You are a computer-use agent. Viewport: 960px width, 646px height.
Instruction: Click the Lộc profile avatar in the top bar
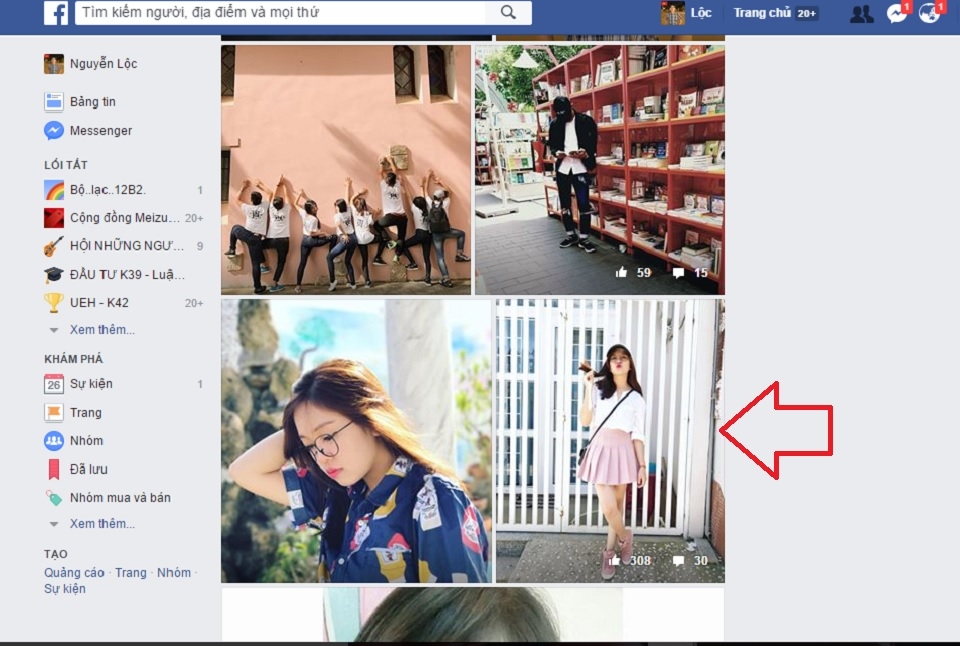673,13
